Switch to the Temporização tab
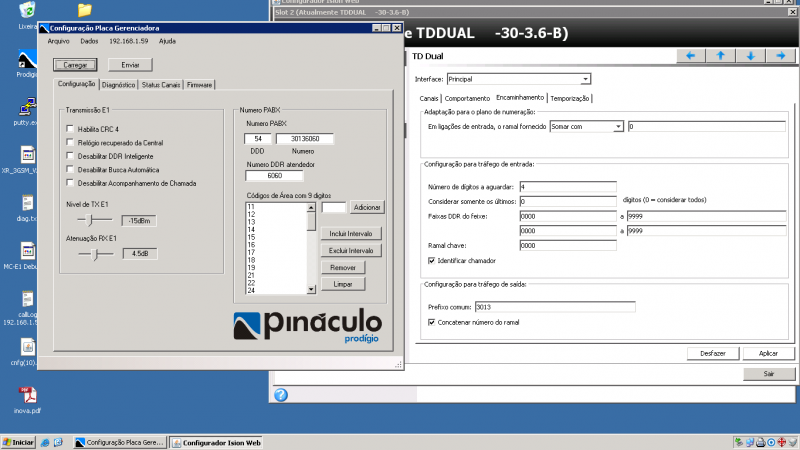The image size is (800, 450). pos(570,98)
